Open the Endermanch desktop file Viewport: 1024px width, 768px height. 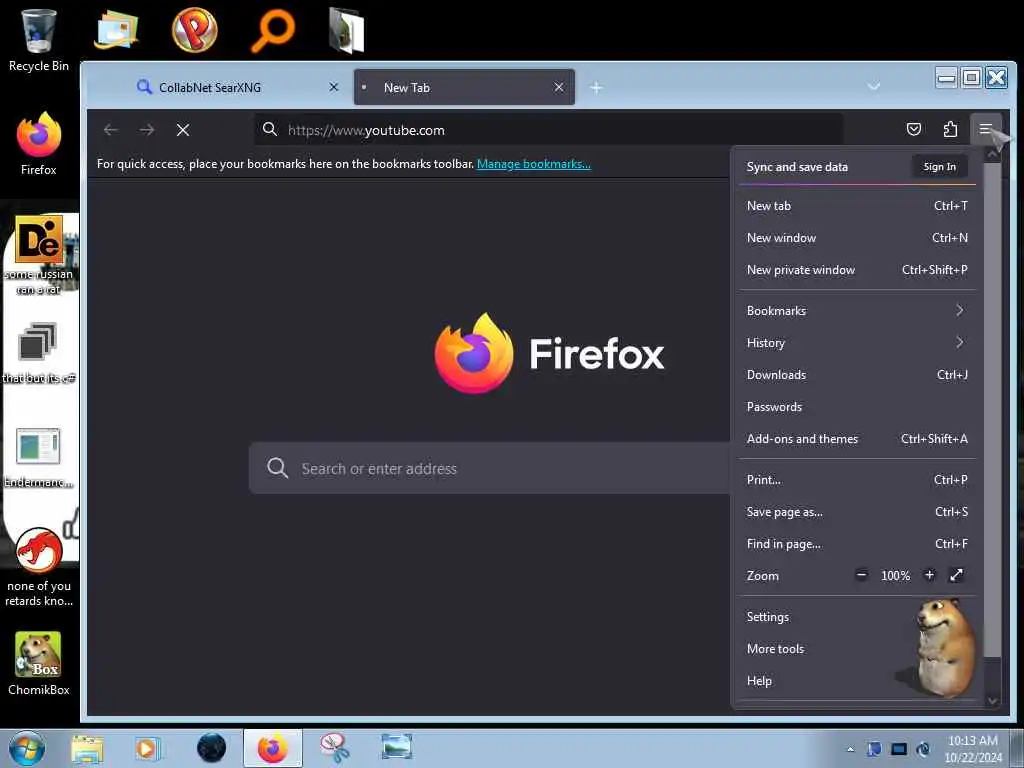pos(39,457)
